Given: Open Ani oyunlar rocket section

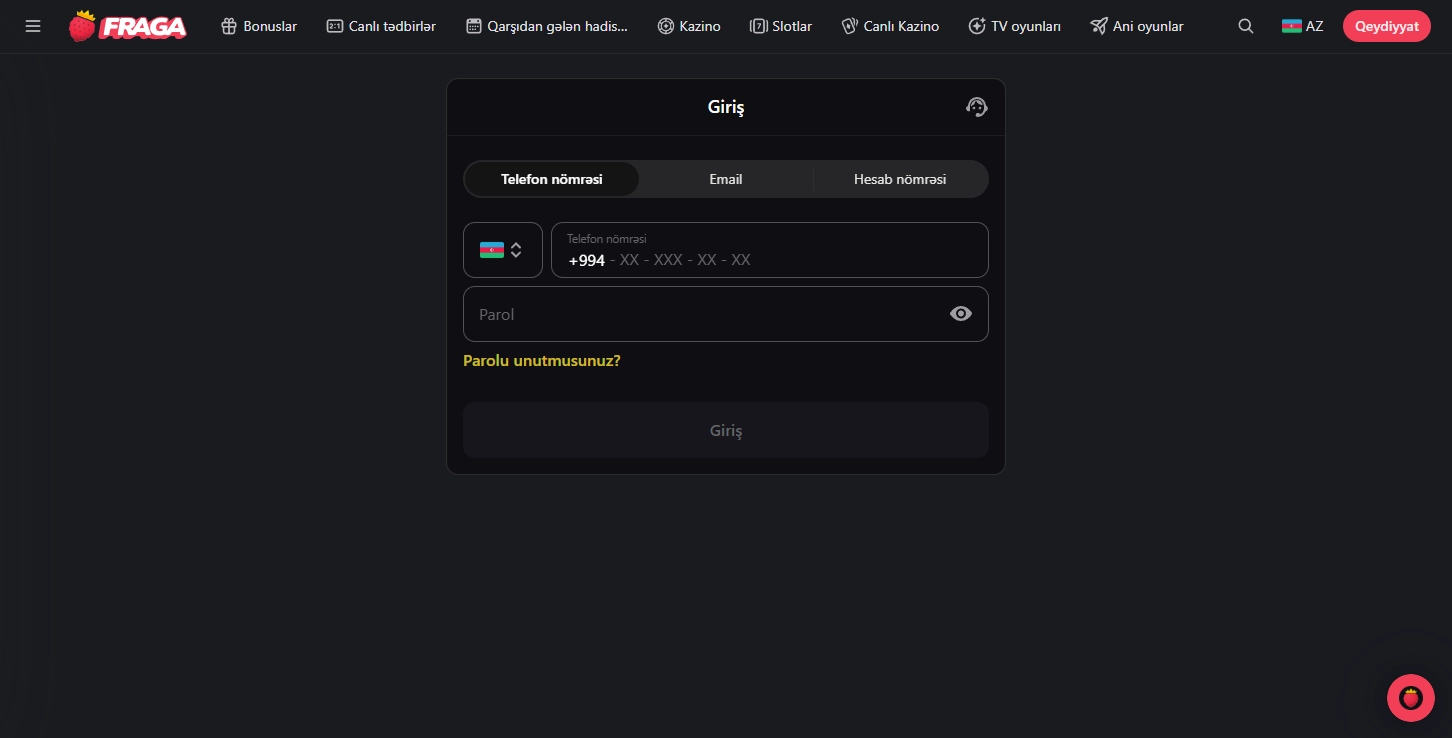Looking at the screenshot, I should 1137,26.
